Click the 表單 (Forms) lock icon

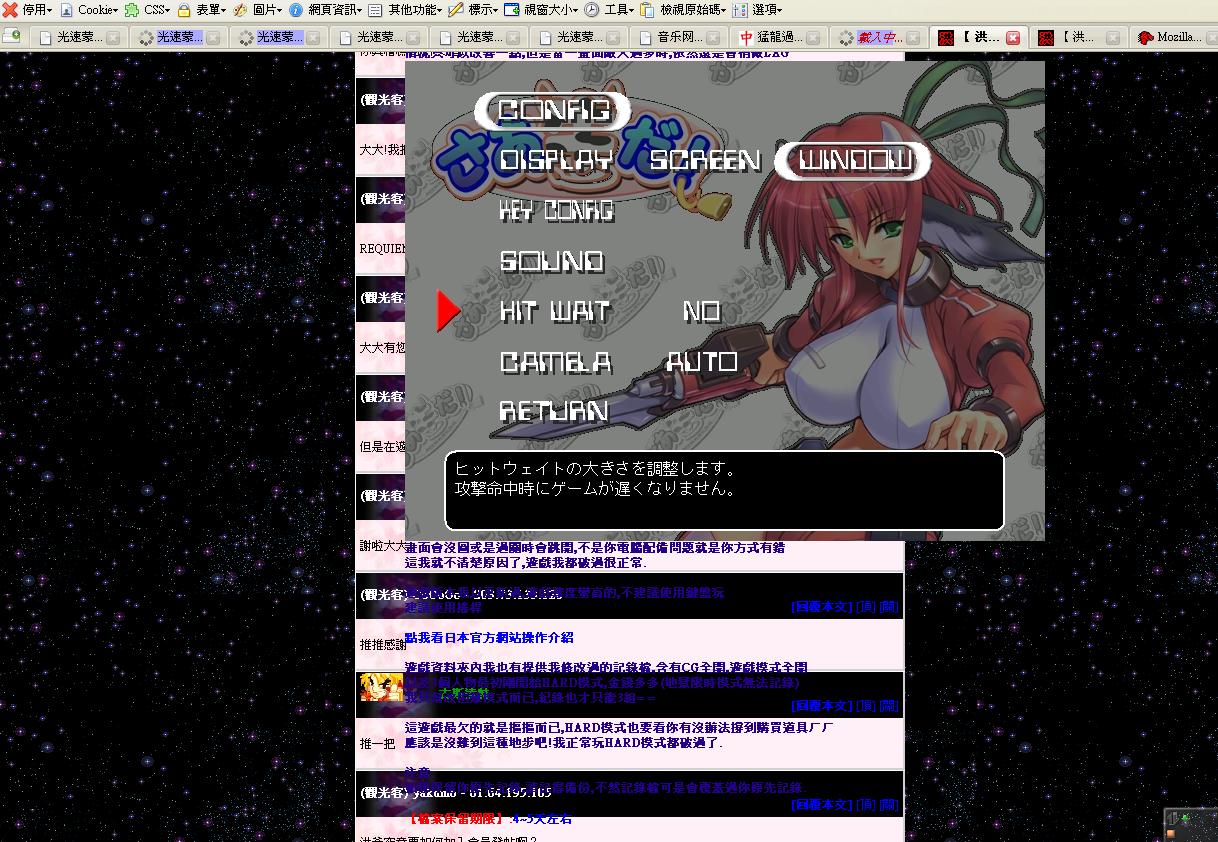[x=184, y=10]
